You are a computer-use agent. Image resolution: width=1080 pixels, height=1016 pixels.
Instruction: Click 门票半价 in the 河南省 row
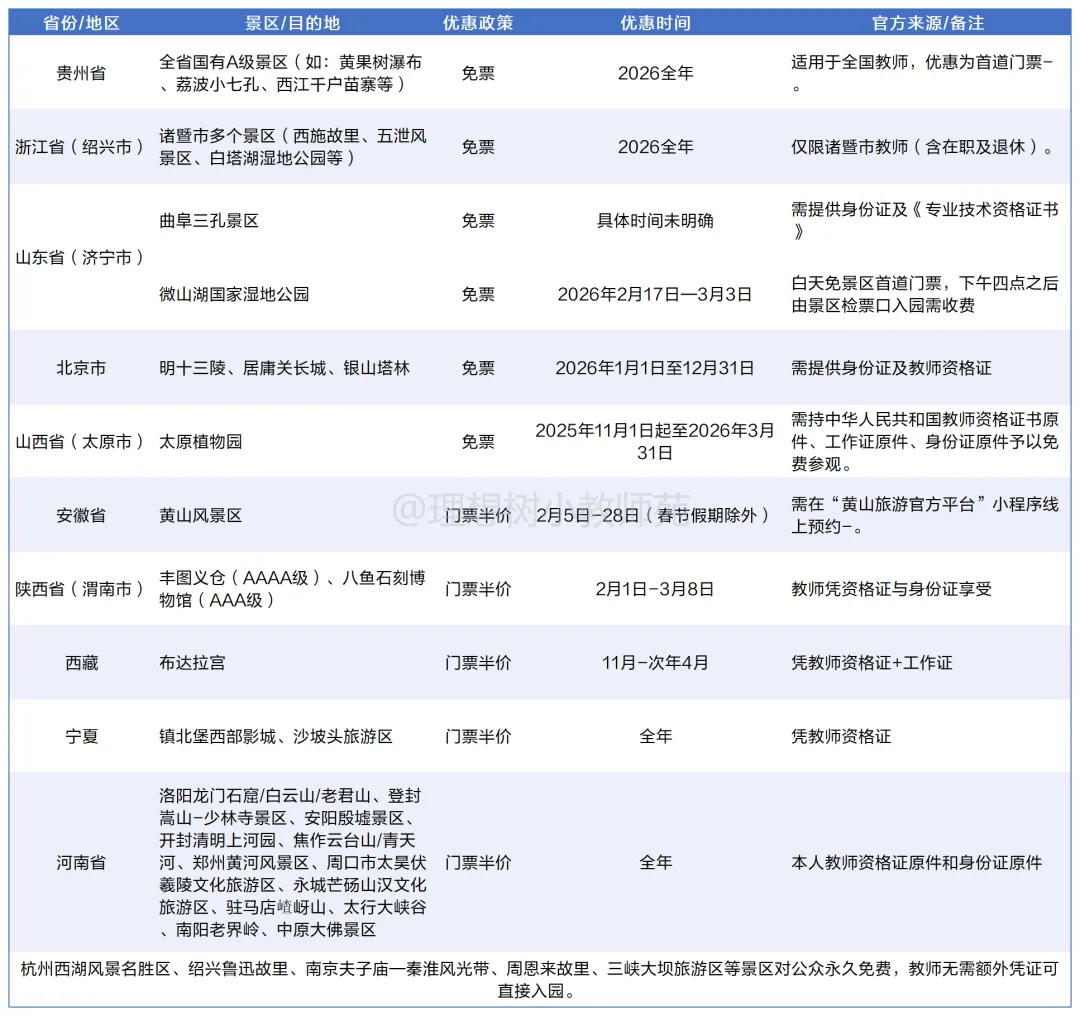point(478,862)
